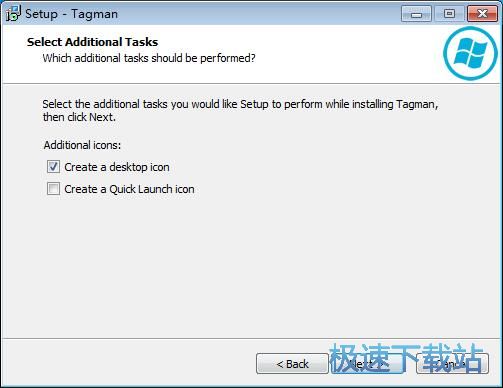Image resolution: width=503 pixels, height=388 pixels.
Task: Close the Setup - Tagman window
Action: click(482, 14)
